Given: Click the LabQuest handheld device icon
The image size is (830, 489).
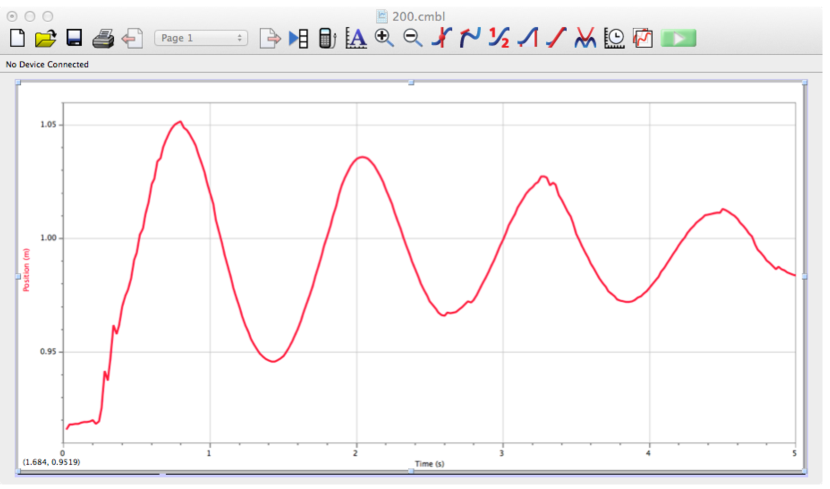Looking at the screenshot, I should point(326,38).
